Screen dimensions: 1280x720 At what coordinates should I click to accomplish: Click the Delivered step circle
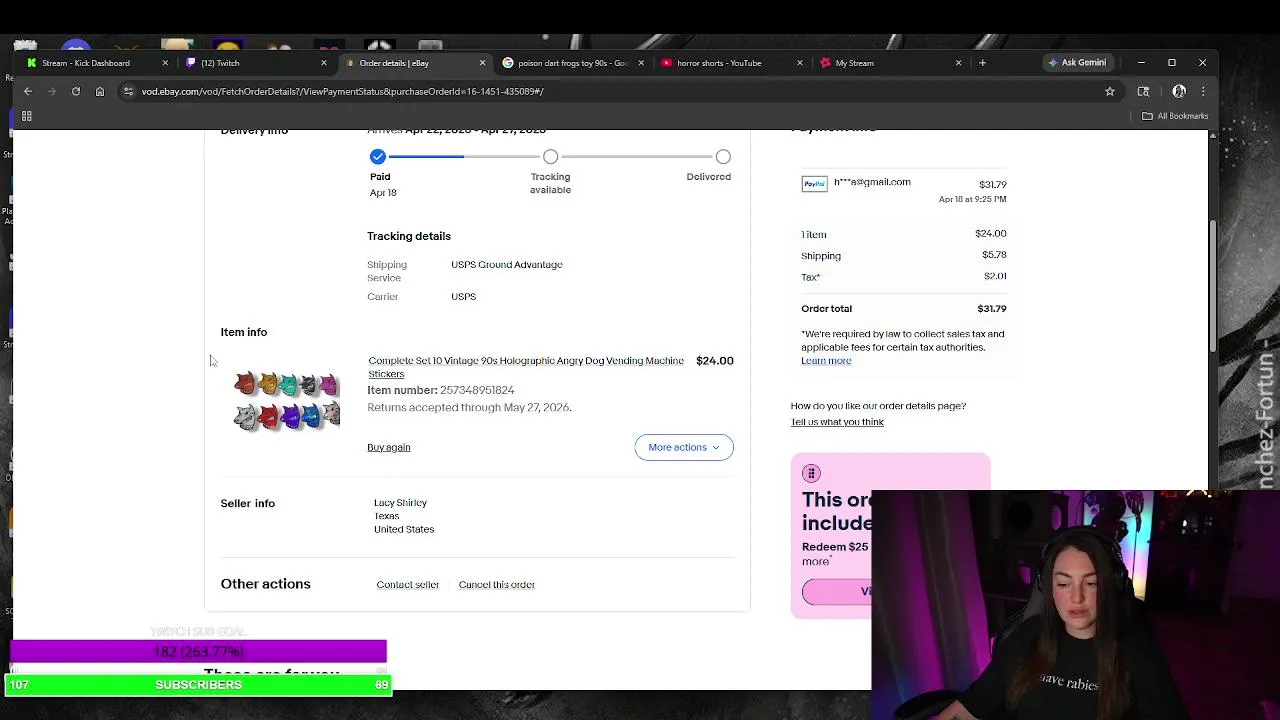[x=723, y=157]
